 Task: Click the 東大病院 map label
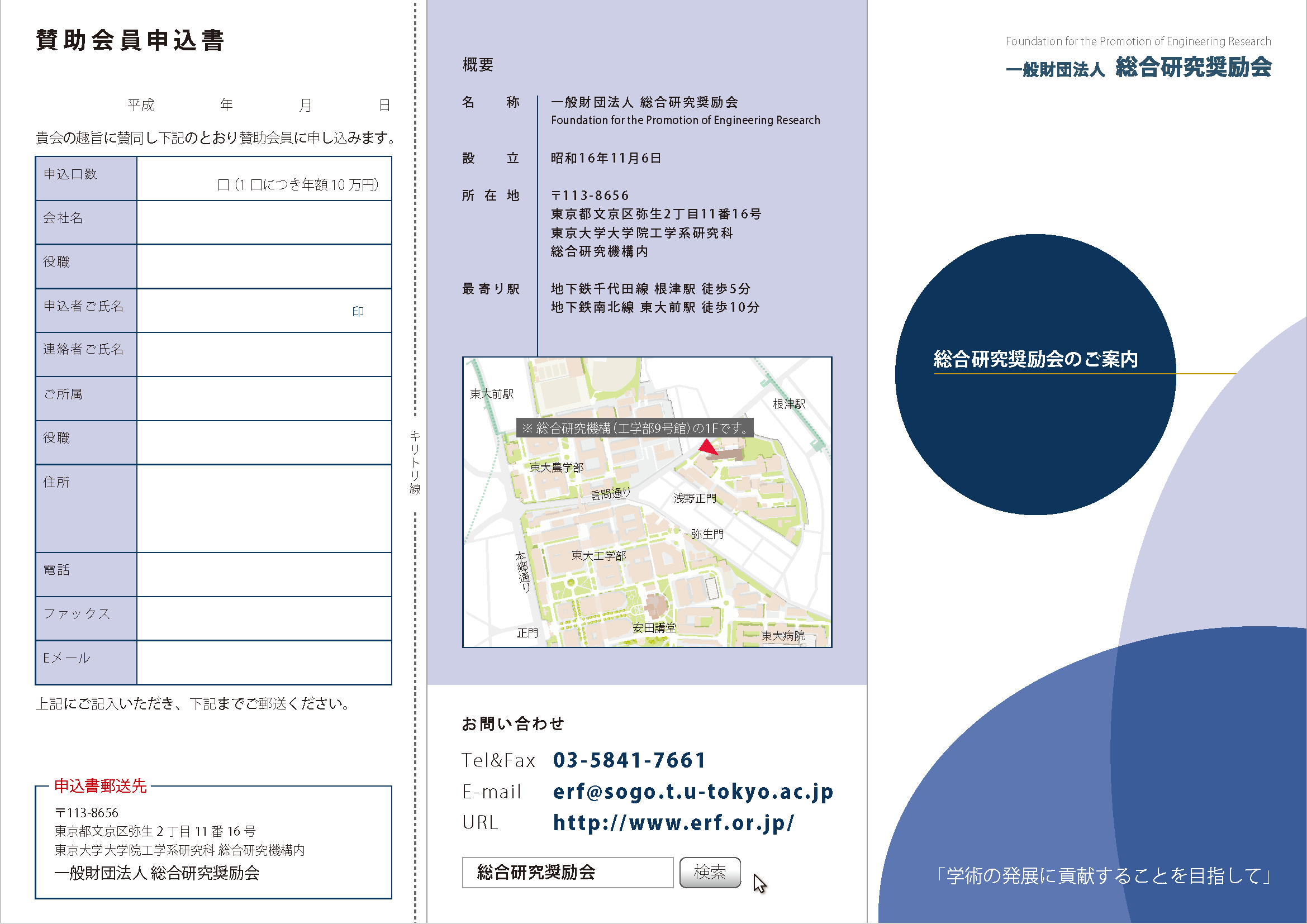783,636
